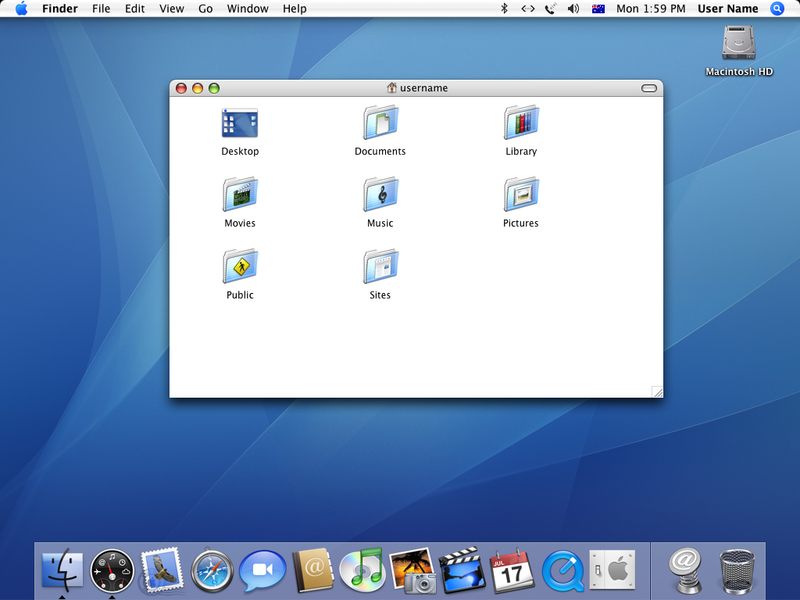Select the Macintosh HD drive on desktop

pos(739,43)
